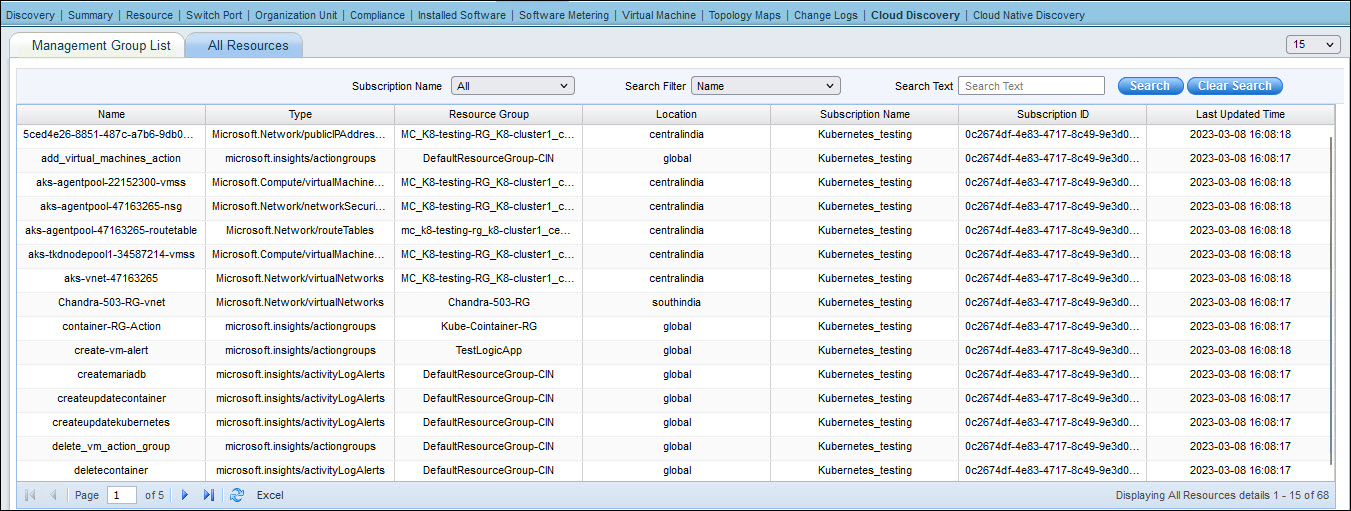This screenshot has width=1351, height=511.
Task: Open the page size dropdown showing 15
Action: (x=1314, y=44)
